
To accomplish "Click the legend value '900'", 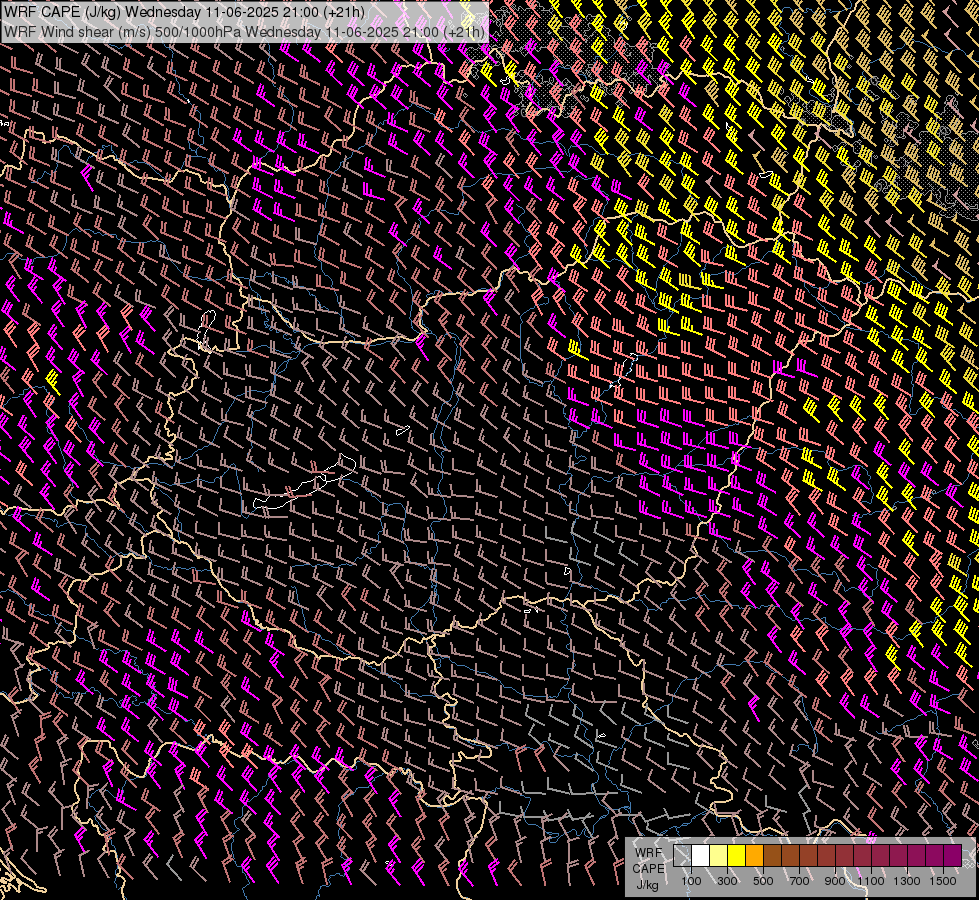I will pos(835,881).
